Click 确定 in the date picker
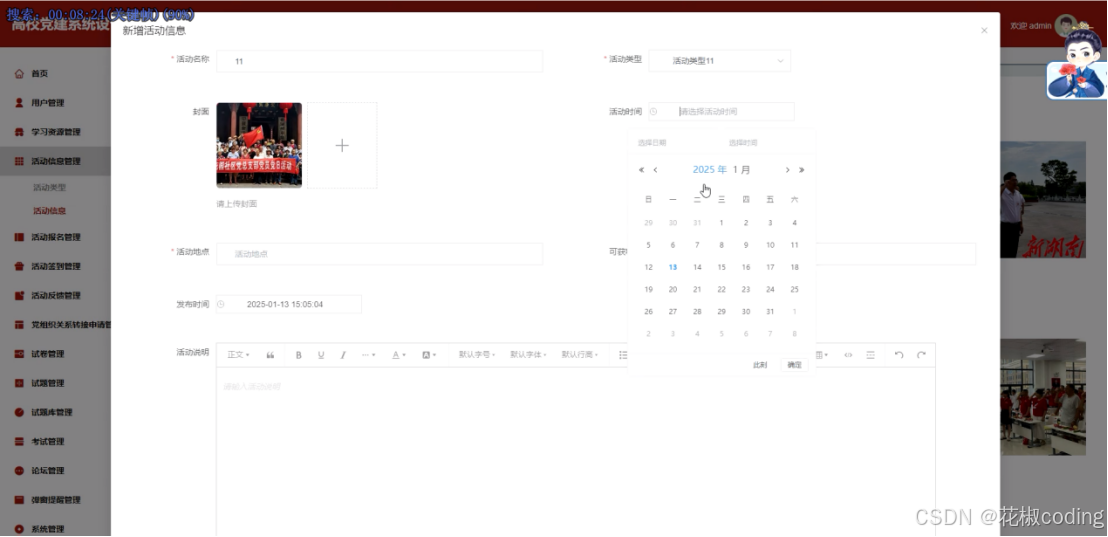This screenshot has height=537, width=1108. [x=794, y=365]
